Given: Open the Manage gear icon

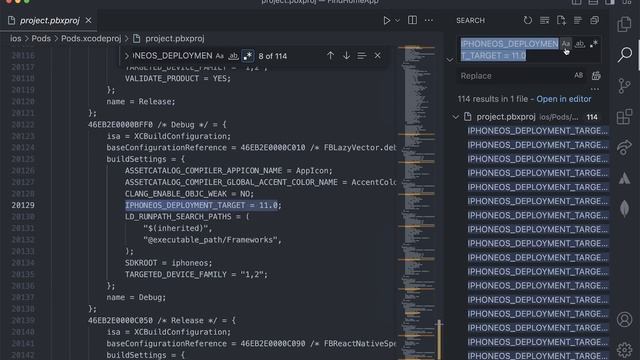Looking at the screenshot, I should coord(624,349).
